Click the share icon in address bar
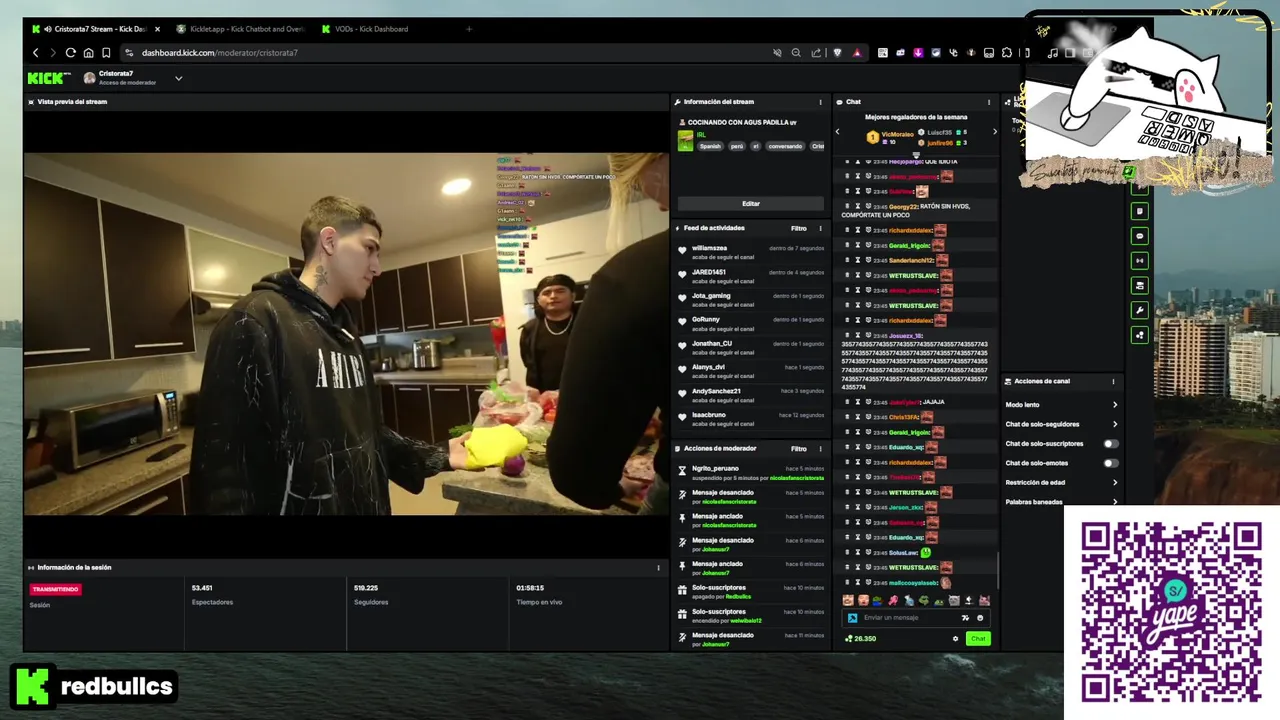This screenshot has width=1280, height=720. tap(816, 53)
